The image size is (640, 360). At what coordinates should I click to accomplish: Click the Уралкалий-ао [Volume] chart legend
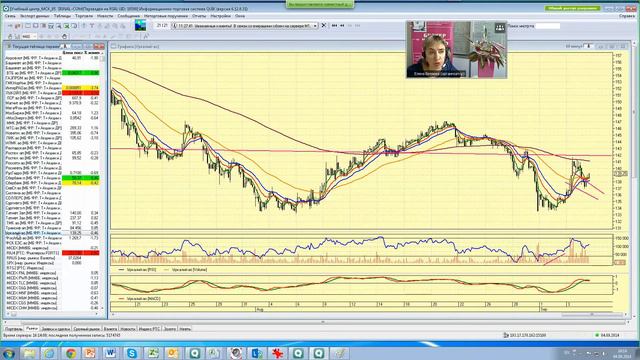[185, 270]
